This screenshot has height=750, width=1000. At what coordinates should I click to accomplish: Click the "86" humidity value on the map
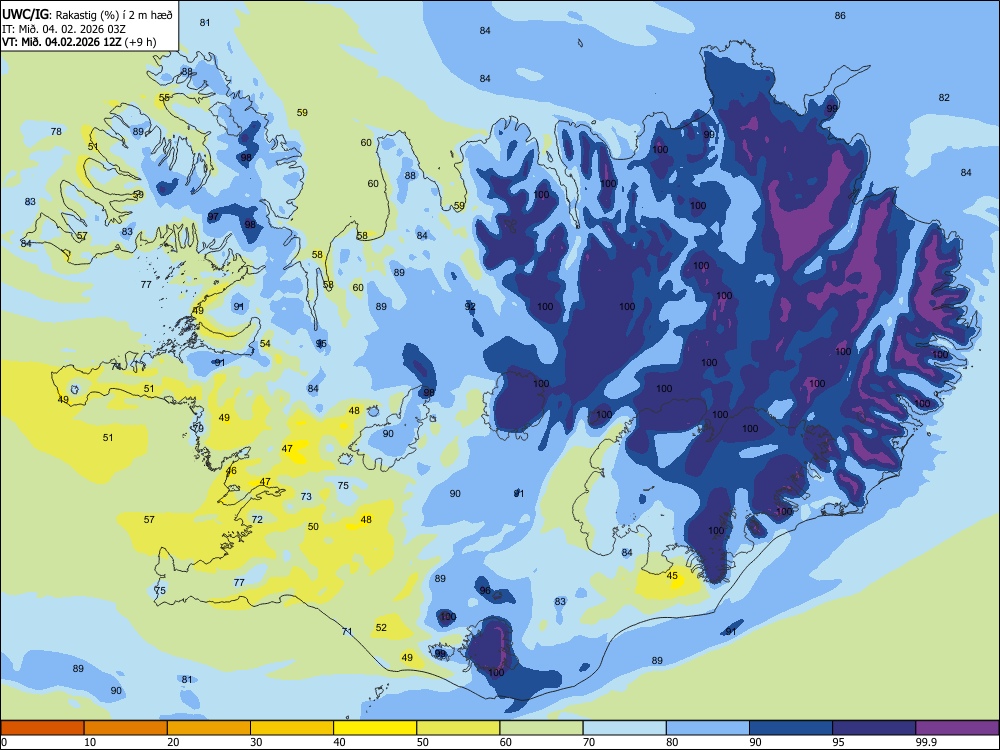click(x=840, y=15)
